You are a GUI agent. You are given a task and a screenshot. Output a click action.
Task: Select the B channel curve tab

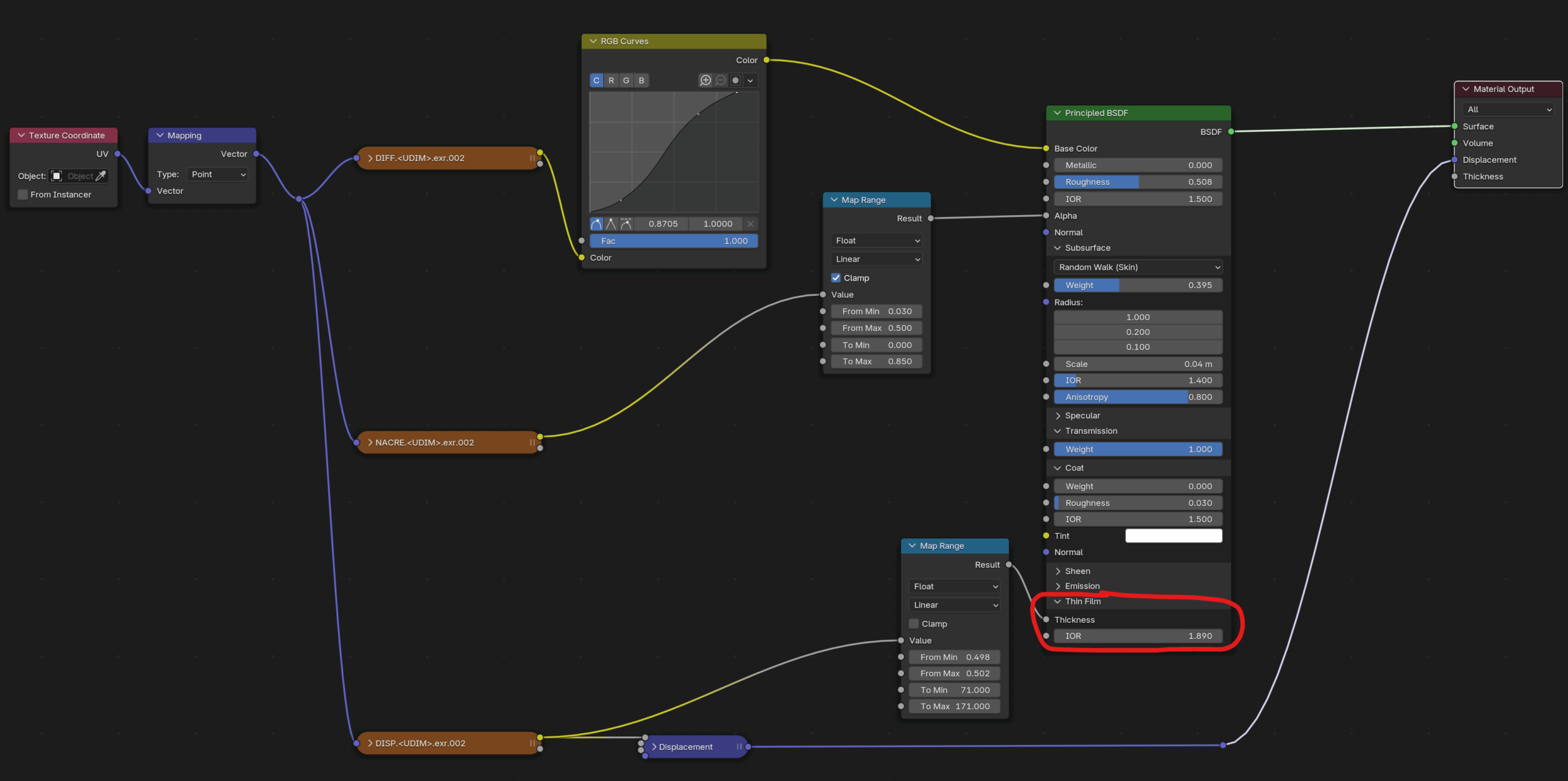641,80
